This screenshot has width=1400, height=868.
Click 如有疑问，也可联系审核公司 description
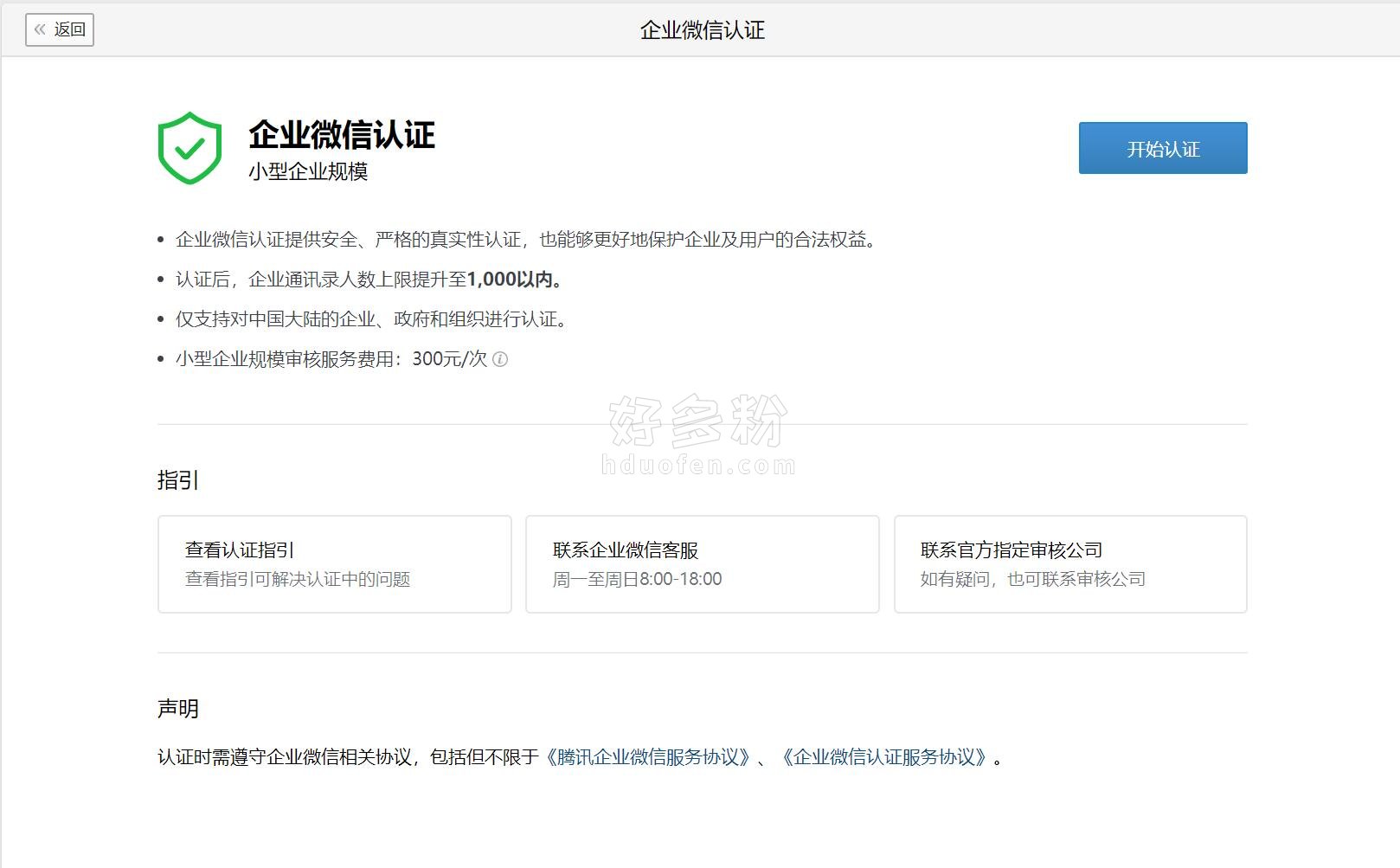click(1033, 579)
